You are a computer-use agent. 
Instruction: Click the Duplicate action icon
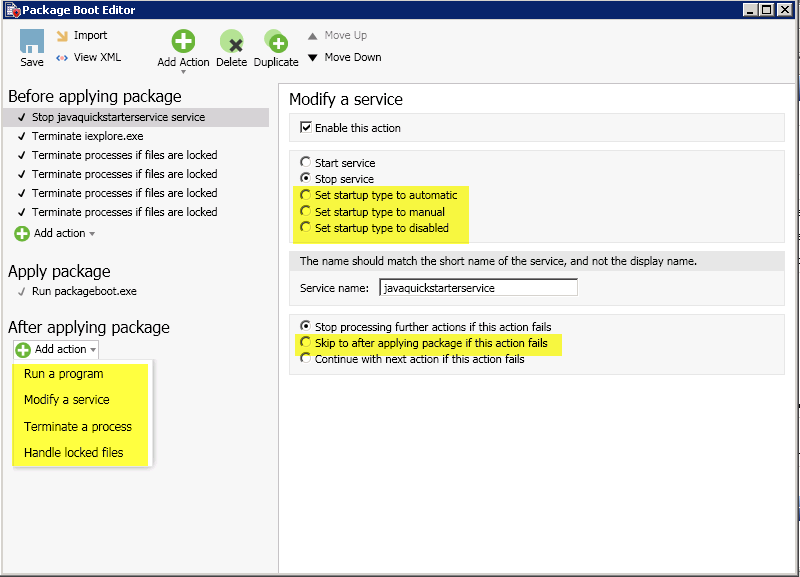tap(276, 41)
